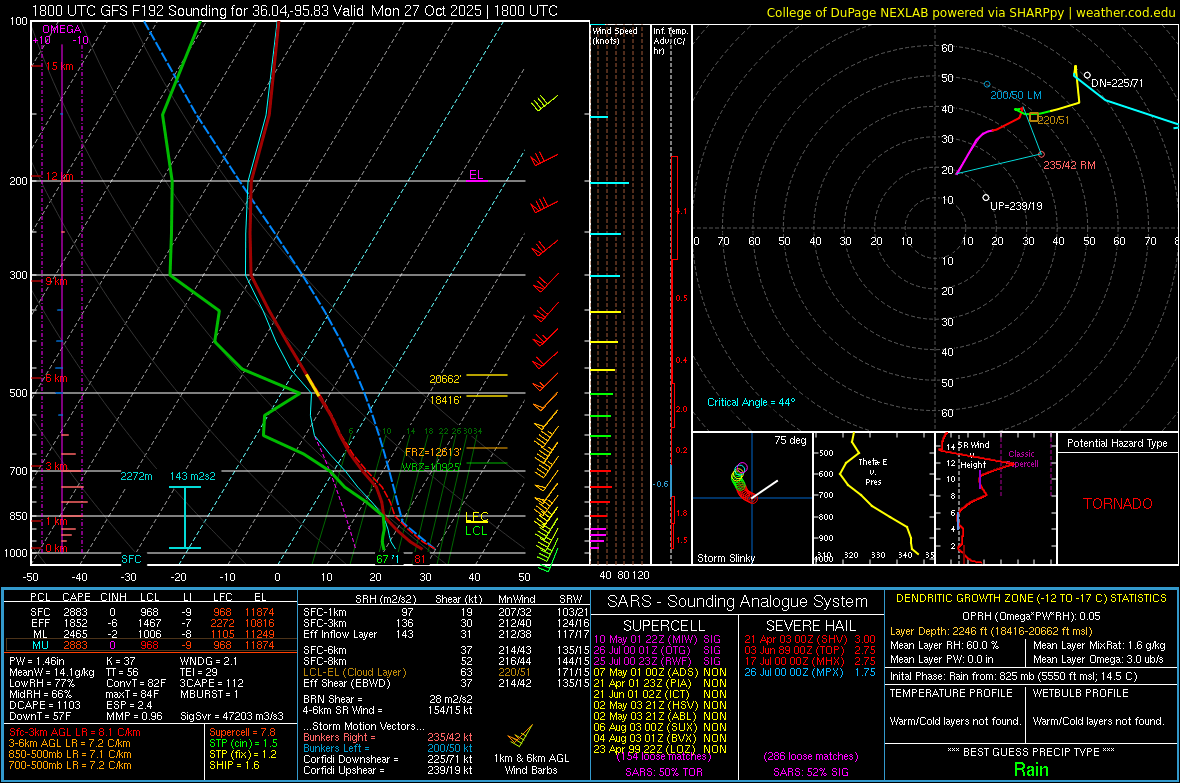
Task: Click the 'FRZ=12613'' freezing level label
Action: [x=433, y=452]
